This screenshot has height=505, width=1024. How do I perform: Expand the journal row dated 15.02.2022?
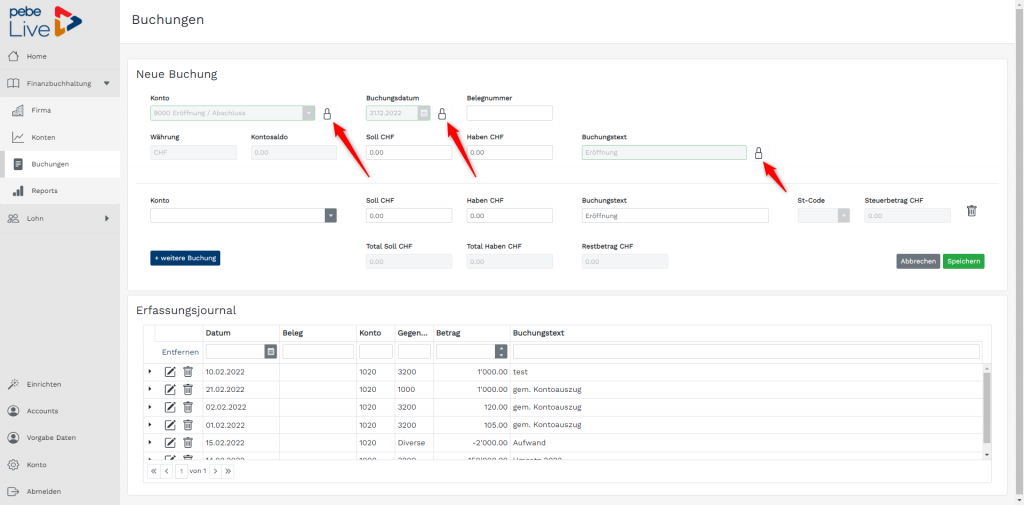pyautogui.click(x=150, y=442)
